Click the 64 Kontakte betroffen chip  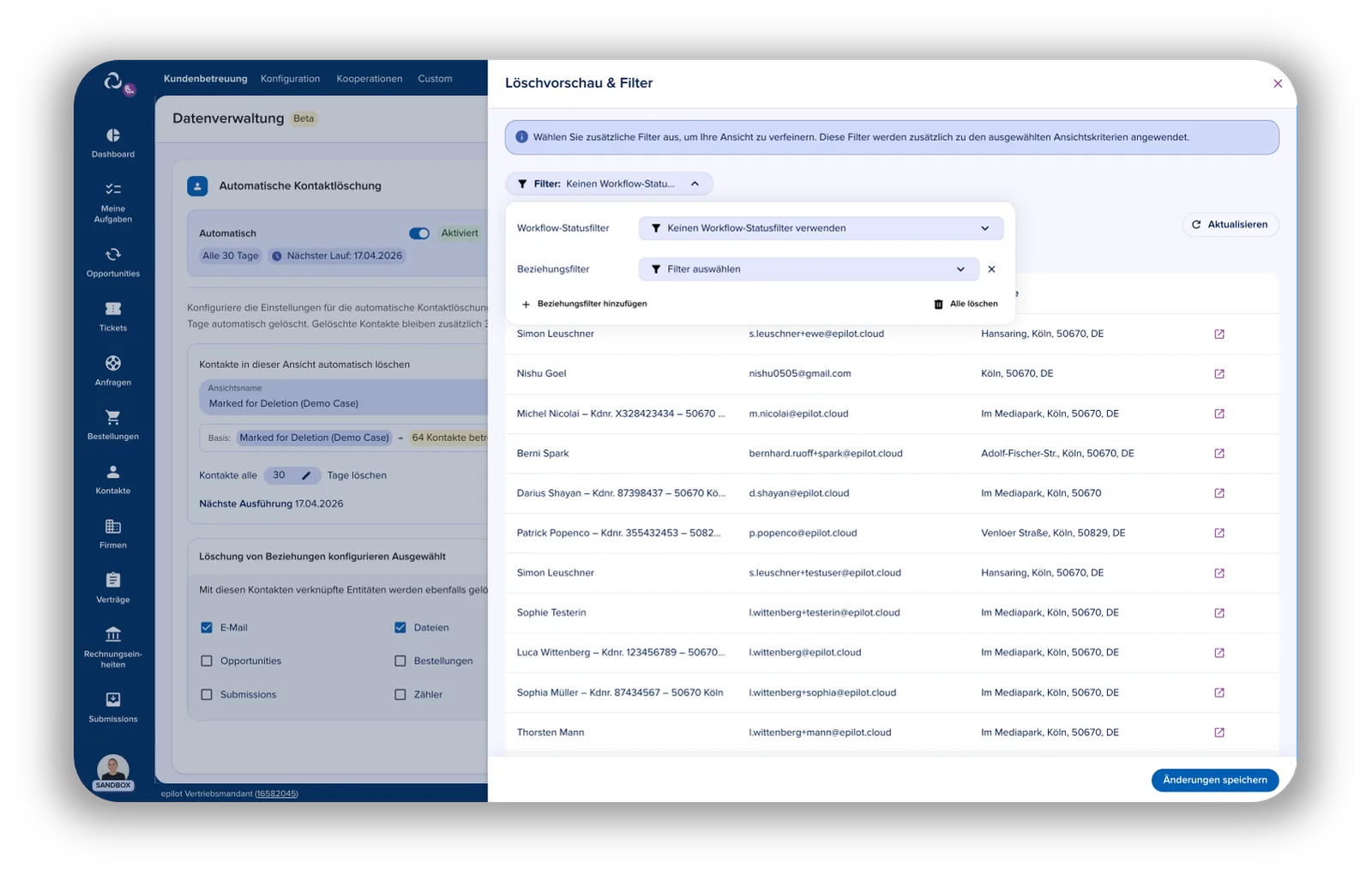click(x=448, y=437)
